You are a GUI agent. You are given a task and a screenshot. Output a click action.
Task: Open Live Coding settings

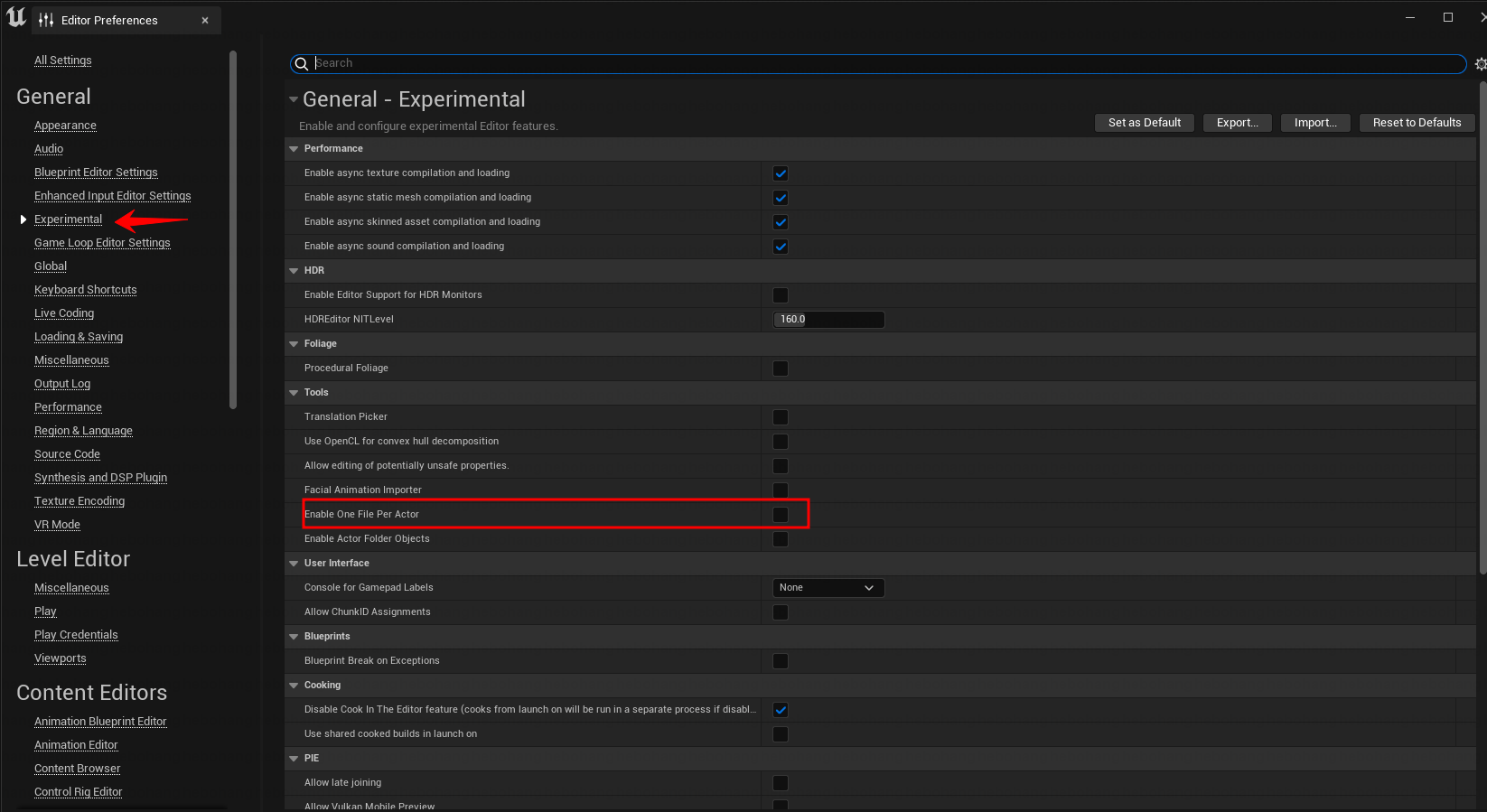coord(64,313)
